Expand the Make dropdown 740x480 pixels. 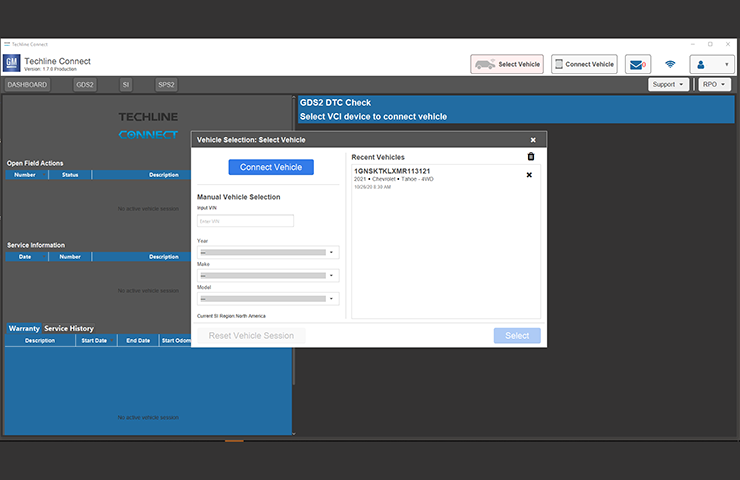tap(268, 276)
